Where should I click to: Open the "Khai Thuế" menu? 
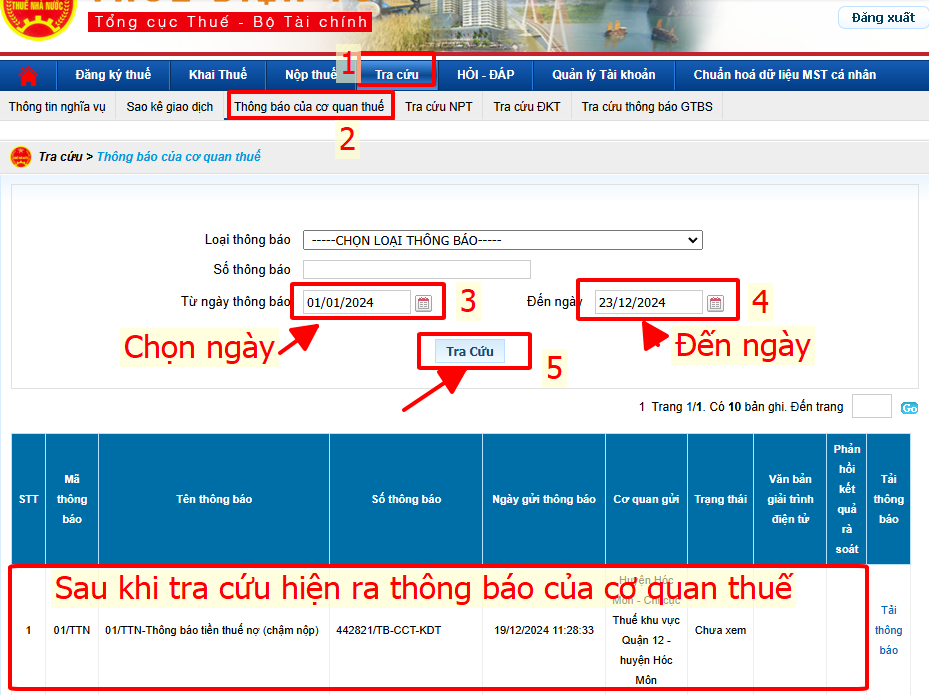pos(218,74)
